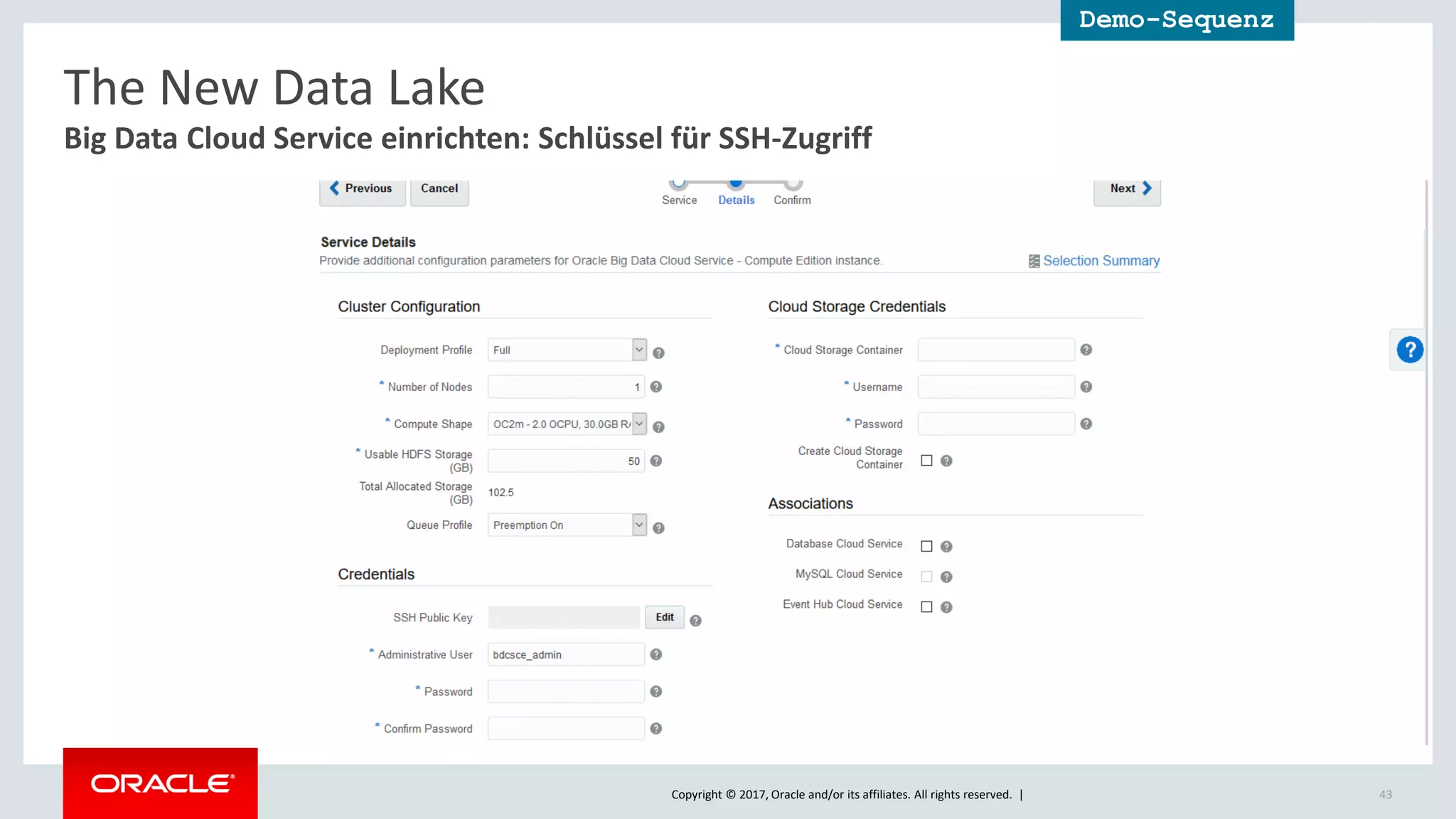This screenshot has width=1456, height=819.
Task: Open help for Database Cloud Service
Action: tap(946, 546)
